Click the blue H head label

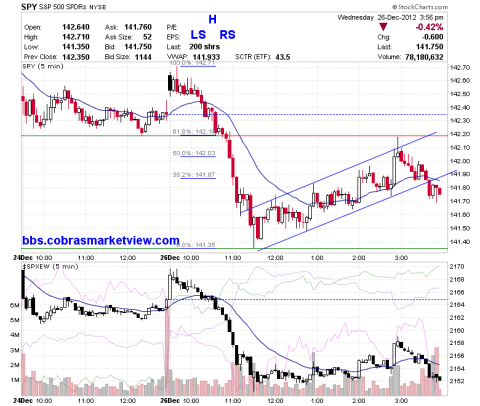[x=212, y=20]
